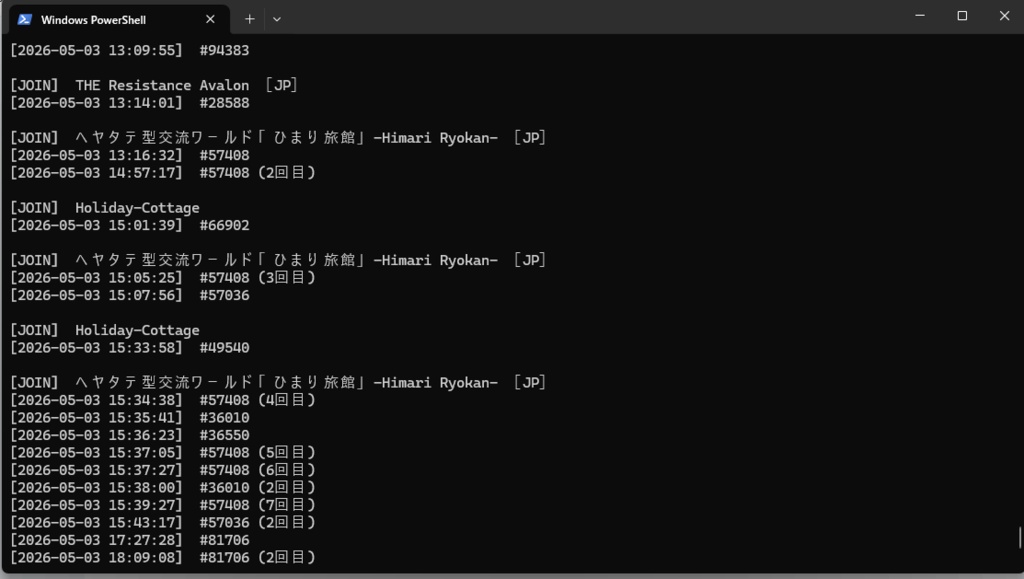This screenshot has height=579, width=1024.
Task: Minimize the terminal window
Action: 920,16
